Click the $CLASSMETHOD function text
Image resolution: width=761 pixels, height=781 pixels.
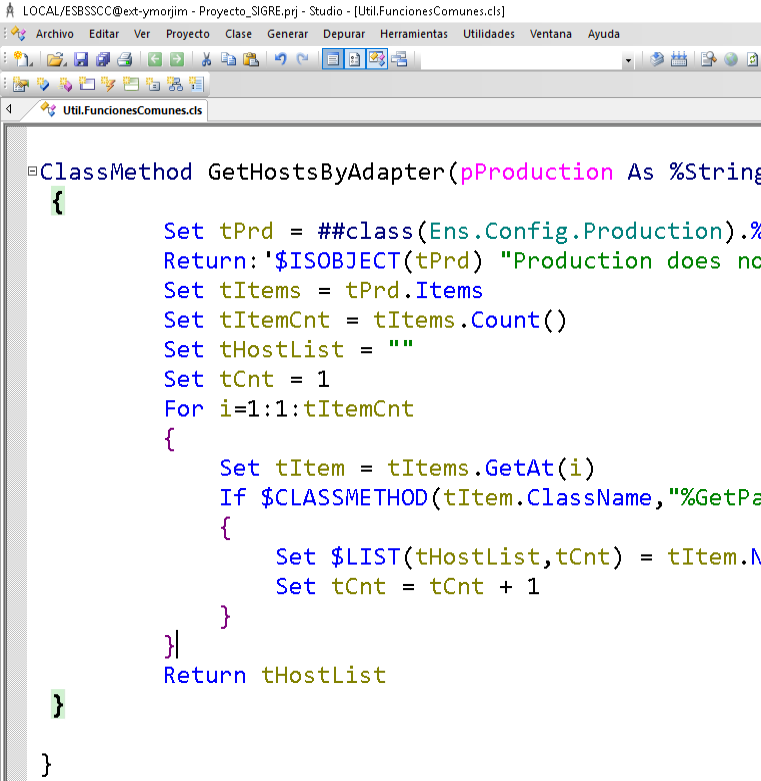pos(344,498)
